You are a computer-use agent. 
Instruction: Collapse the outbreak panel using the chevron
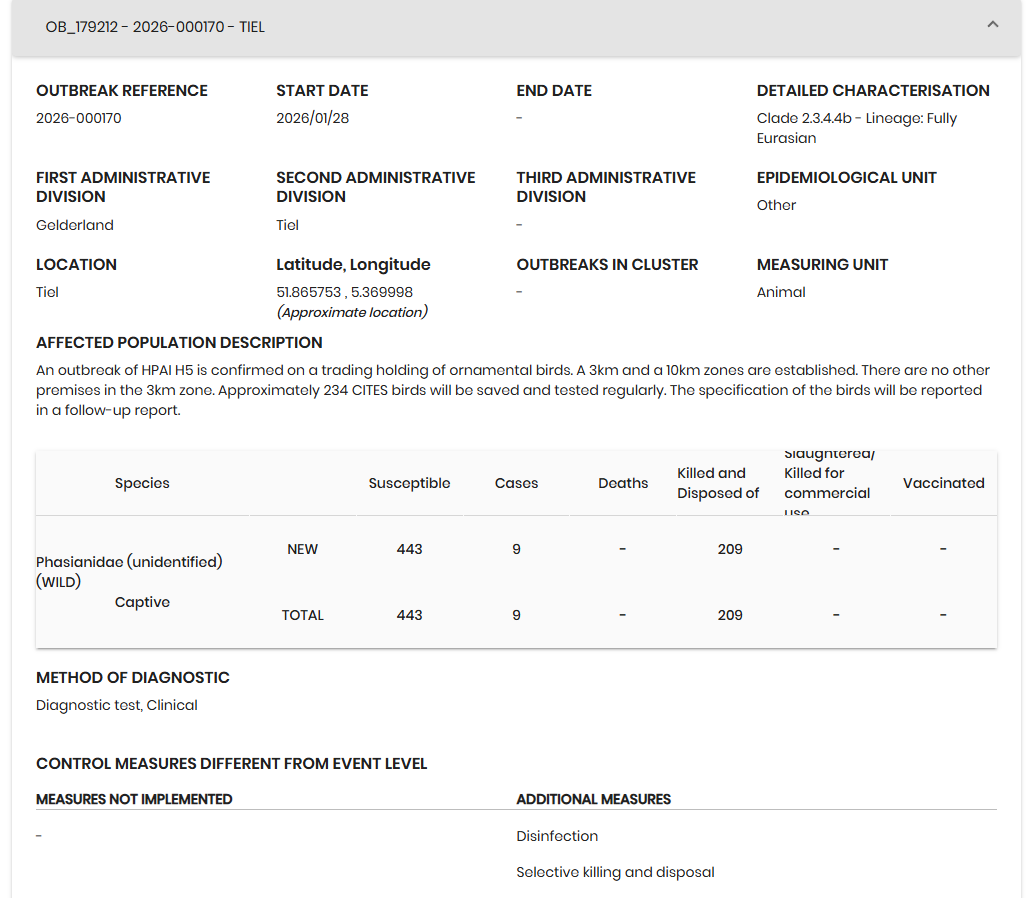click(992, 25)
